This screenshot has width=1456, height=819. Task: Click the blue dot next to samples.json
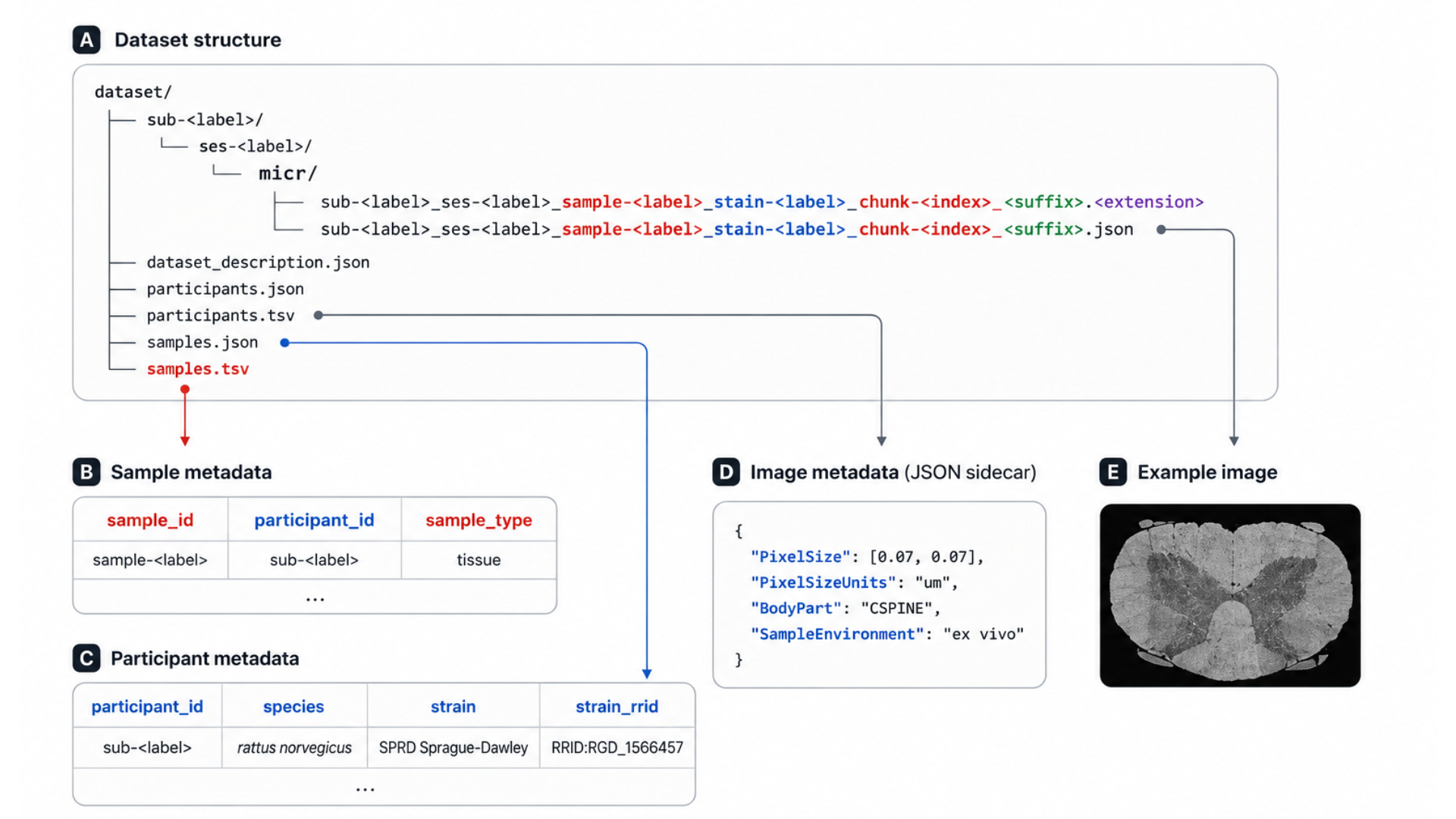point(284,343)
